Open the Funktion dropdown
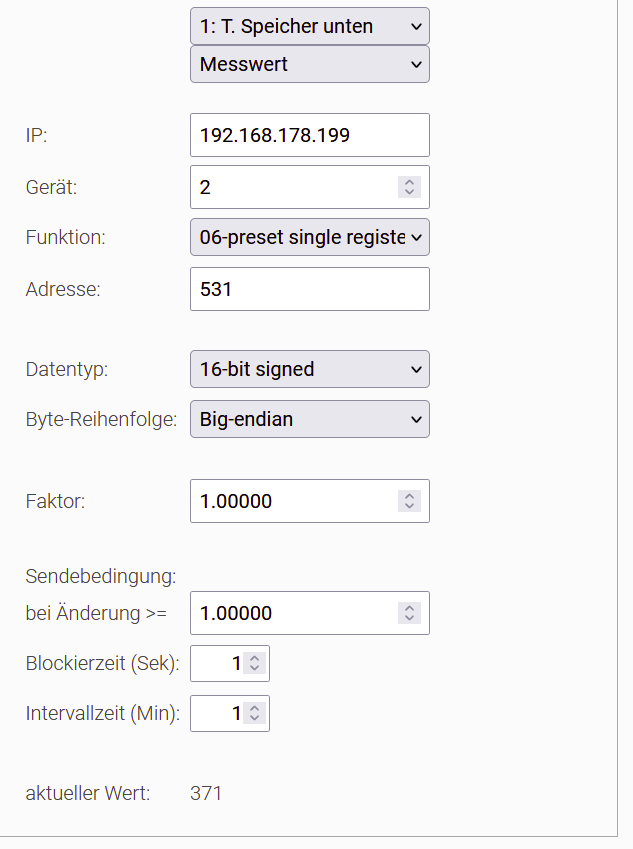633x849 pixels. pos(309,238)
